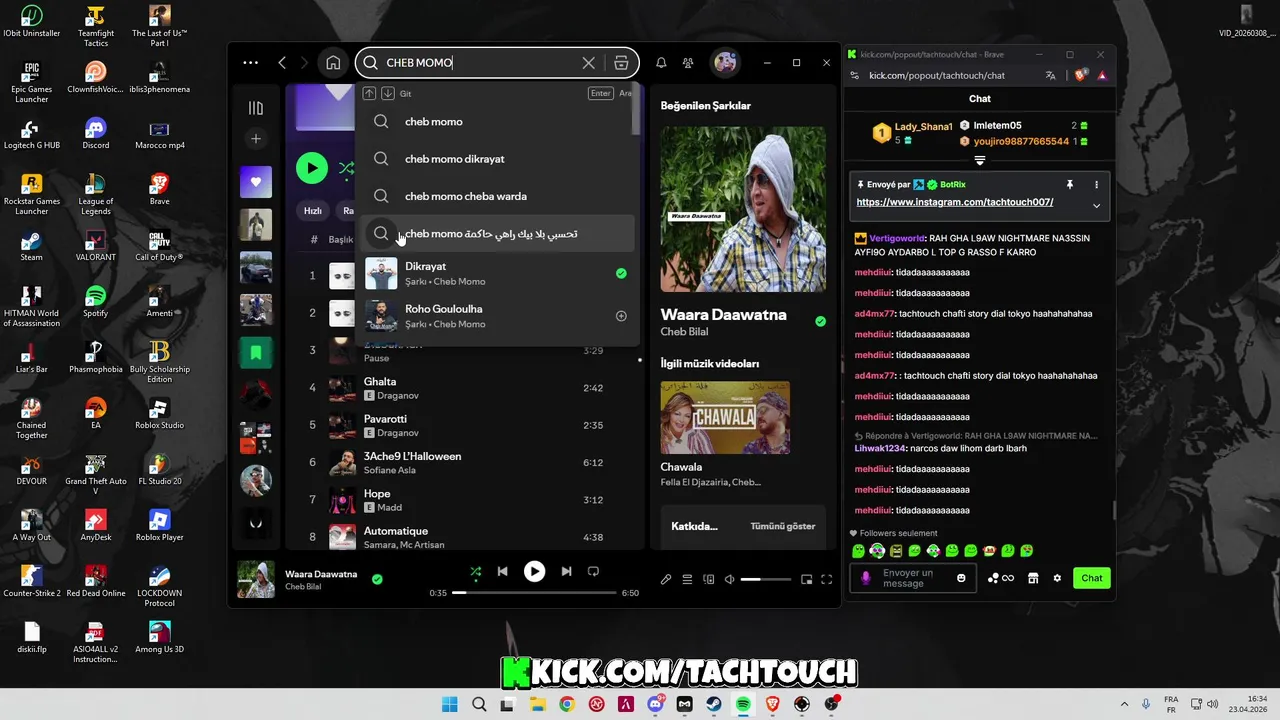The image size is (1280, 720).
Task: Select suggestion 'cheb momo cheba warda'
Action: 497,196
